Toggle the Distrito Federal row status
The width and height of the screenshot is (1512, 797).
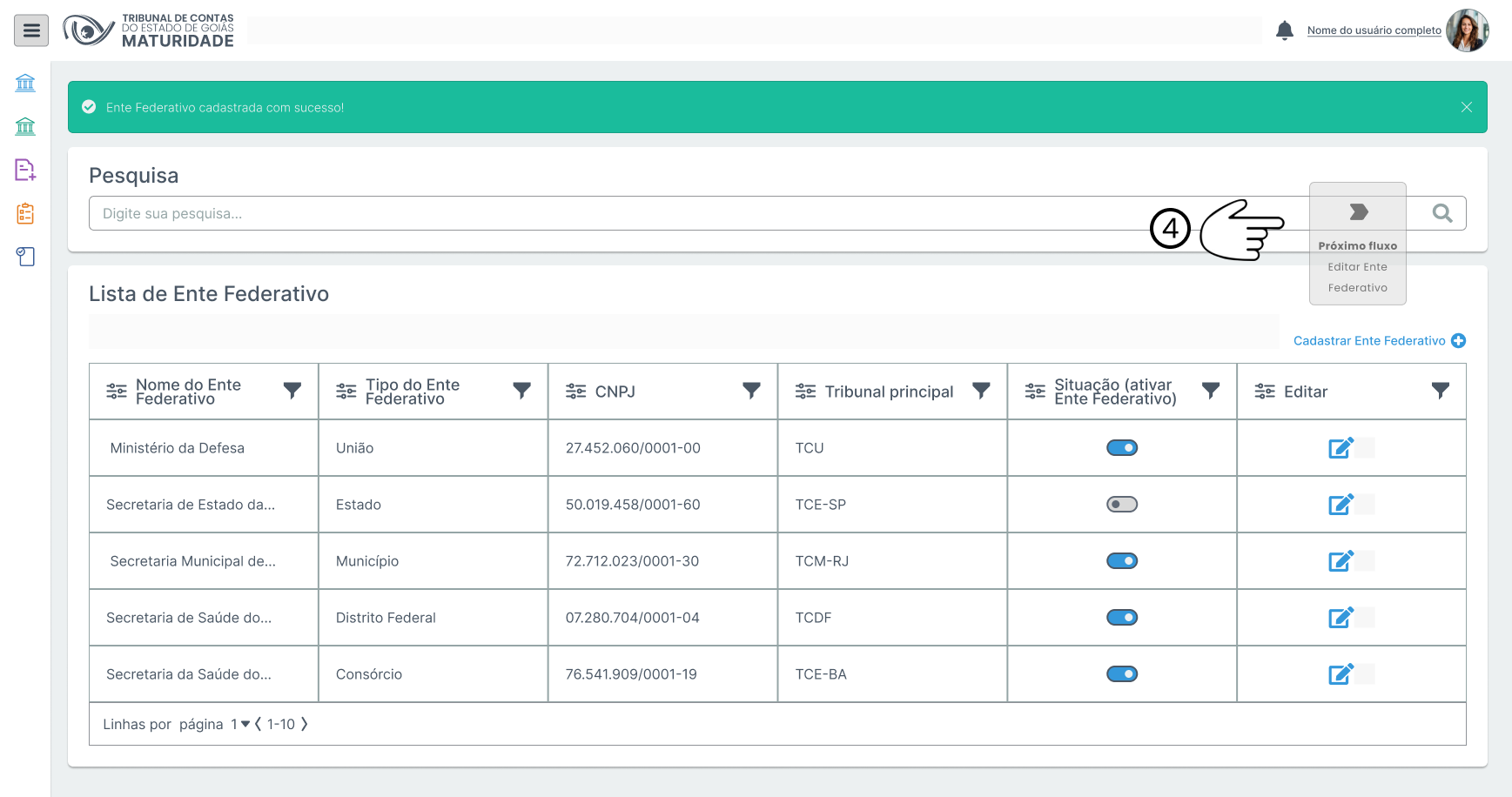pyautogui.click(x=1121, y=618)
